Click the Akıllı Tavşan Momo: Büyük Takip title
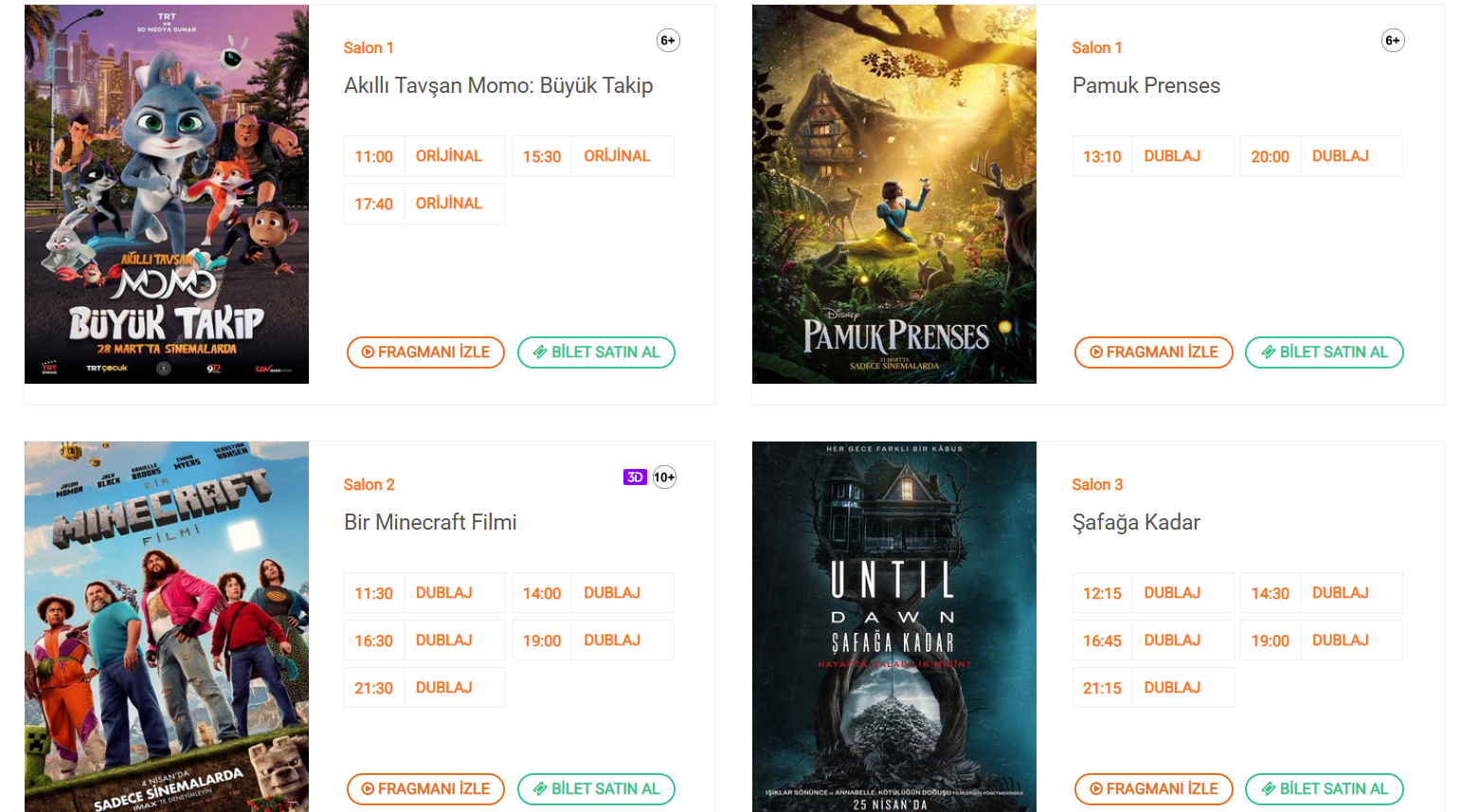This screenshot has height=812, width=1461. [498, 85]
